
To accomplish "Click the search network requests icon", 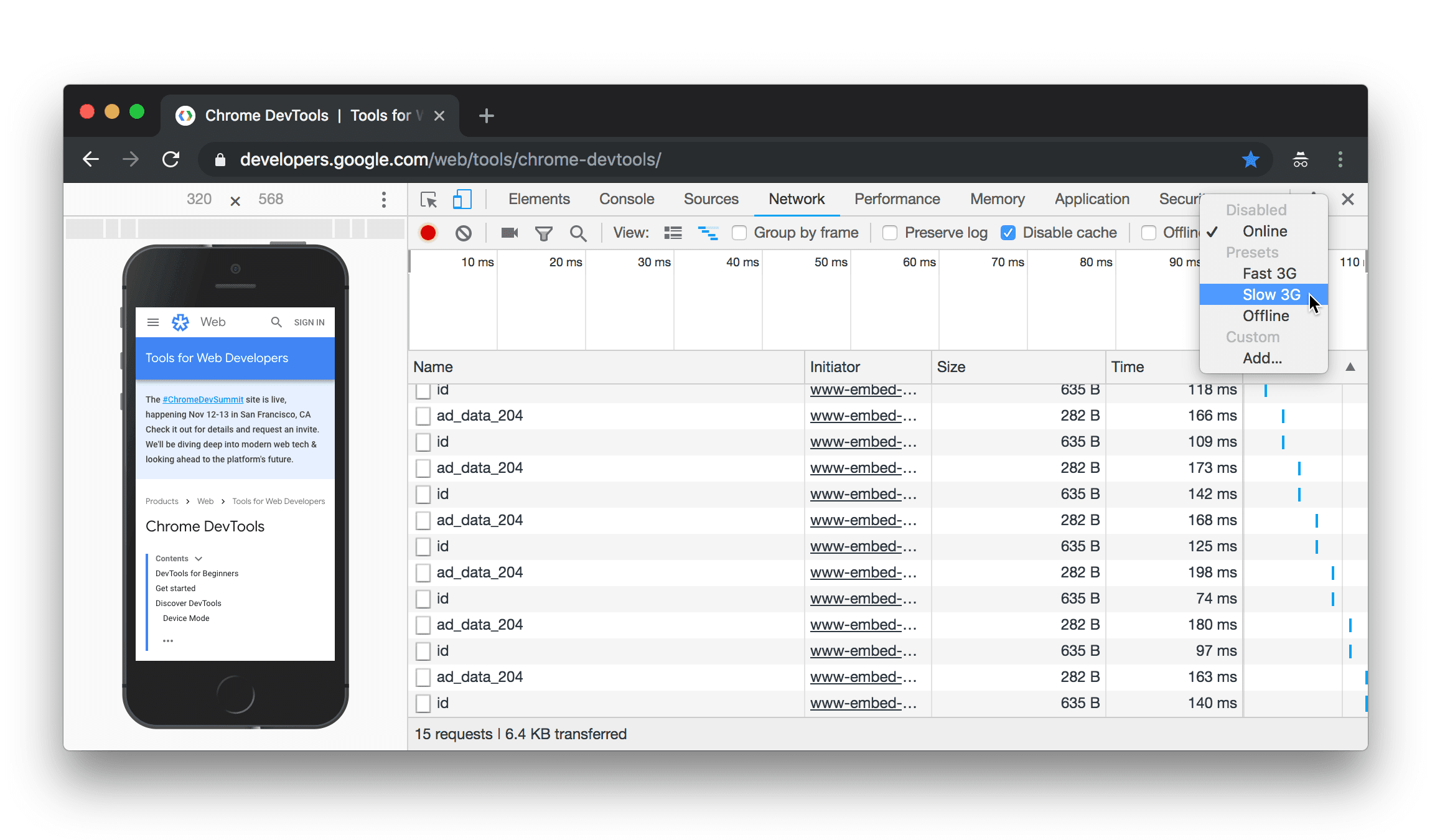I will tap(578, 232).
